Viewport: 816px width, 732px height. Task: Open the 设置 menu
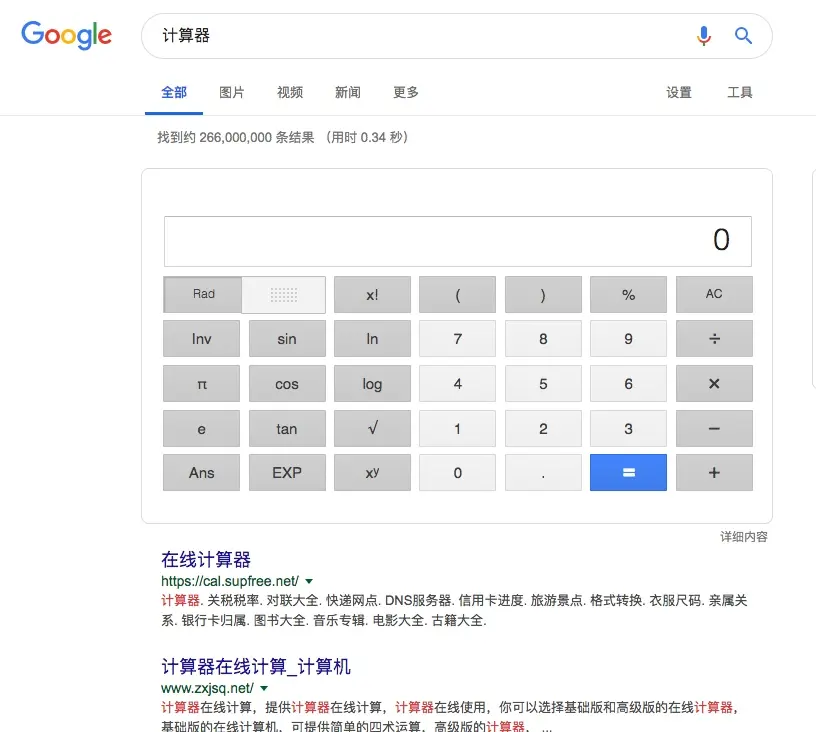(x=679, y=93)
